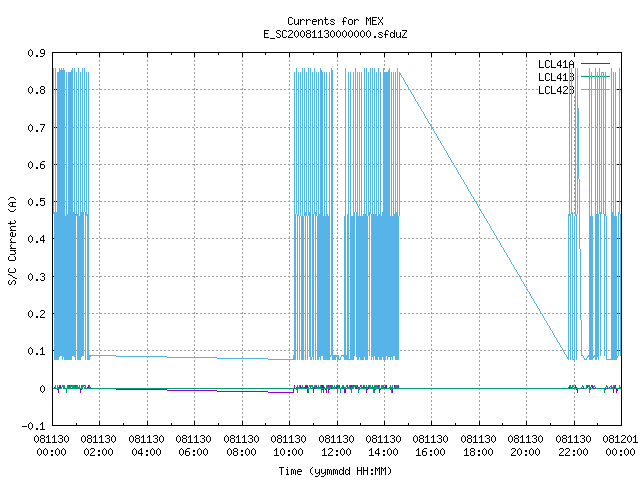Image resolution: width=640 pixels, height=480 pixels.
Task: Click the LCL41A legend label
Action: pos(556,64)
